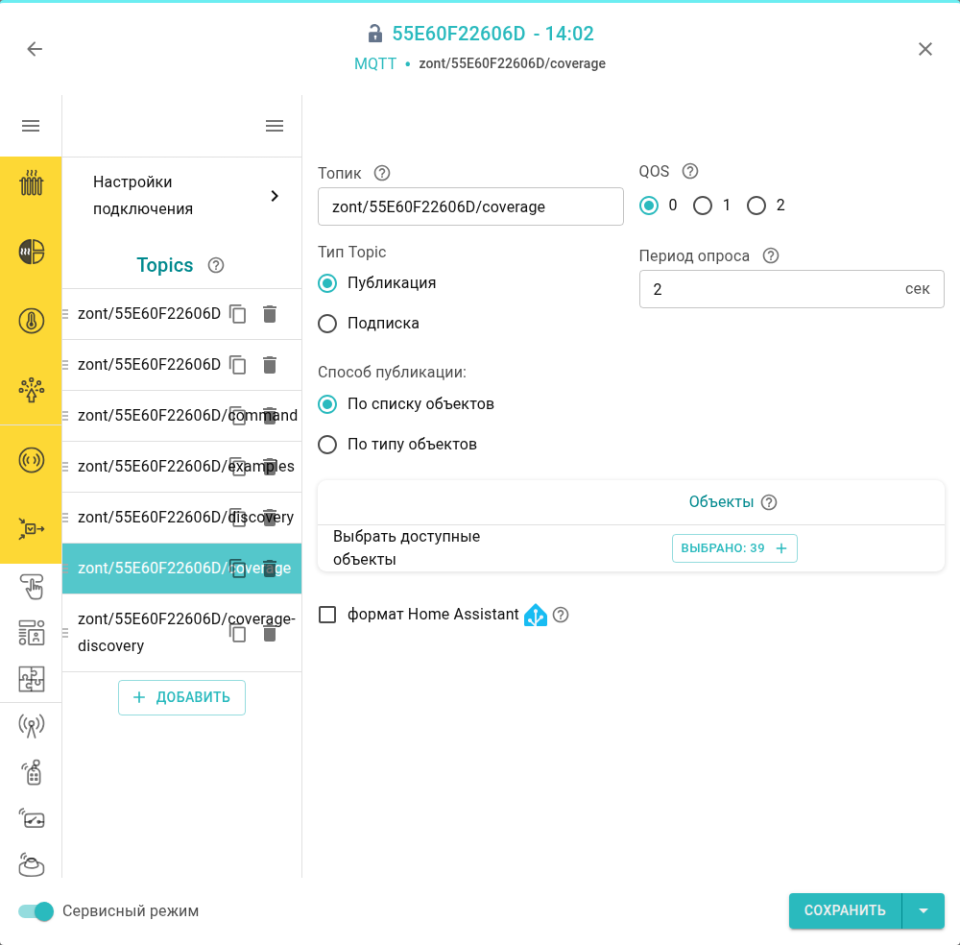The width and height of the screenshot is (960, 945).
Task: Expand Настройки подключения chevron
Action: pos(274,196)
